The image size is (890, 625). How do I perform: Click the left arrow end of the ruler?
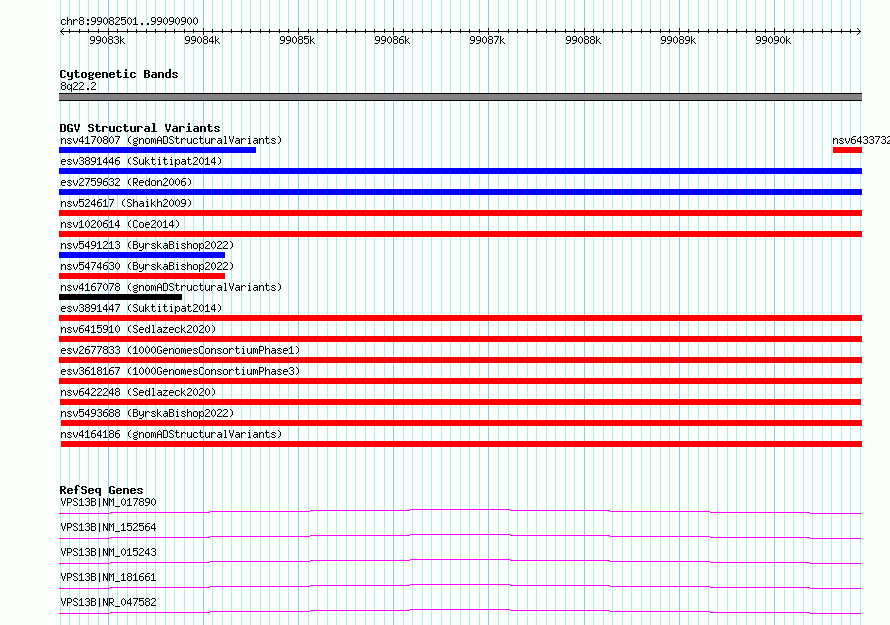[x=62, y=32]
